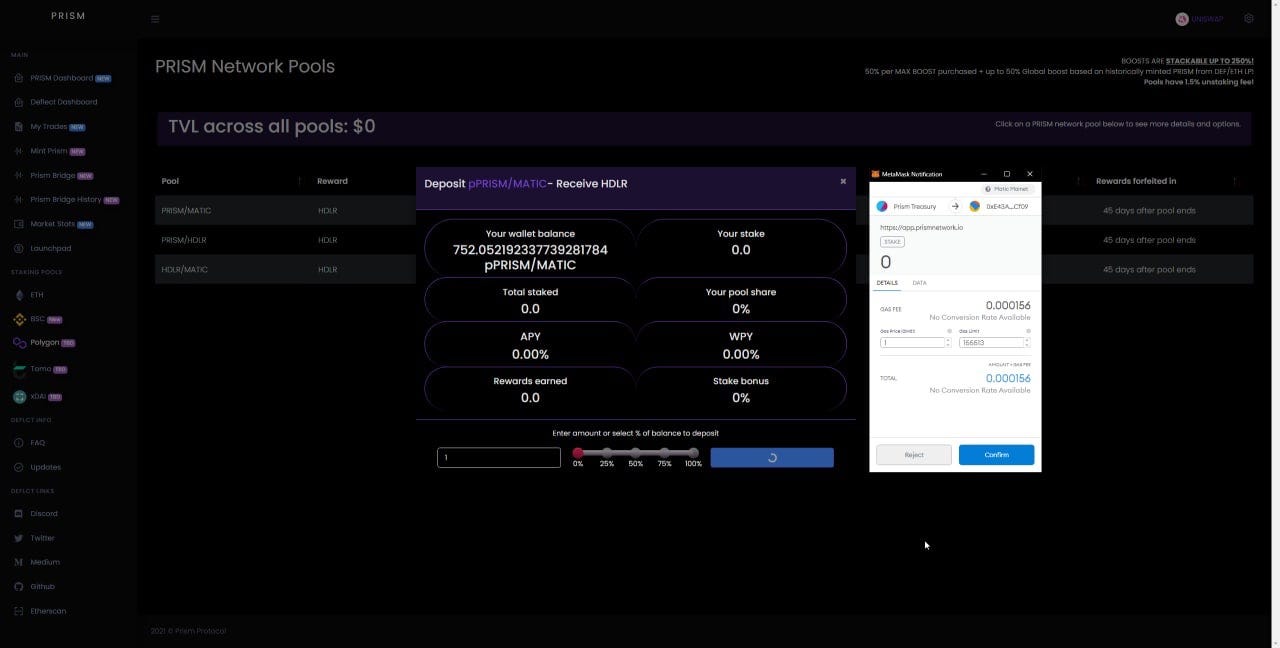The width and height of the screenshot is (1280, 648).
Task: Set the deposit slider to 0%
Action: point(578,453)
